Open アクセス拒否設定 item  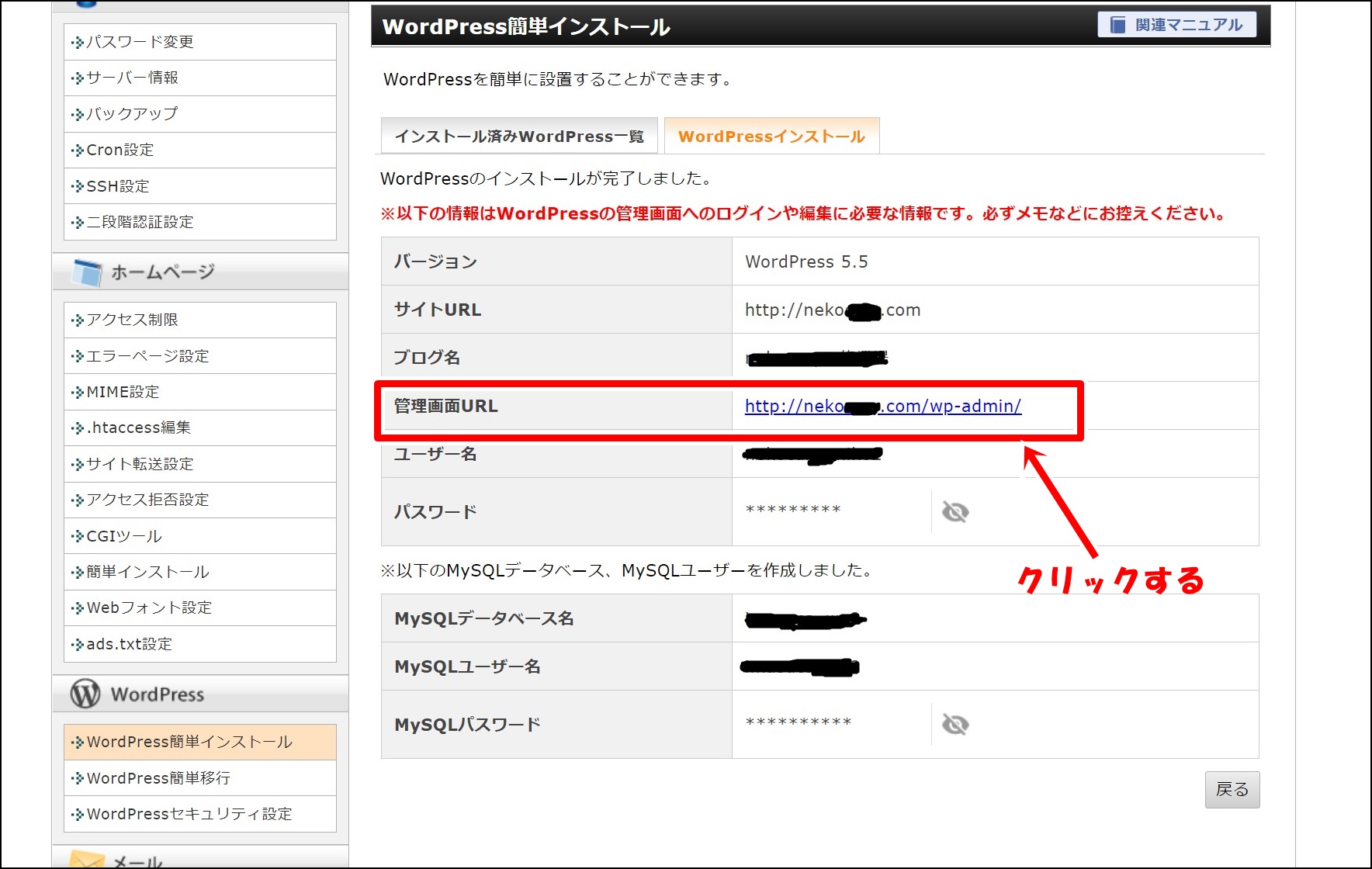[x=200, y=500]
